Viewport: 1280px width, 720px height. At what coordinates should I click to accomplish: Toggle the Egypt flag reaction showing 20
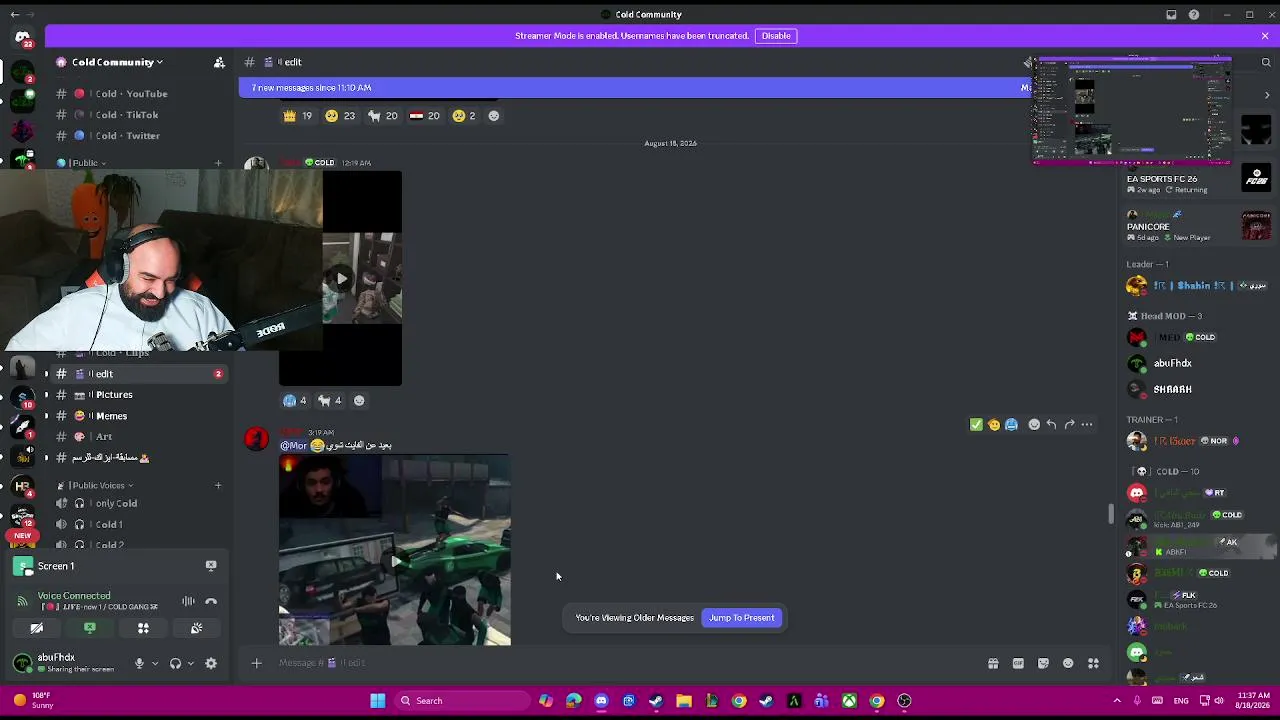(x=424, y=116)
